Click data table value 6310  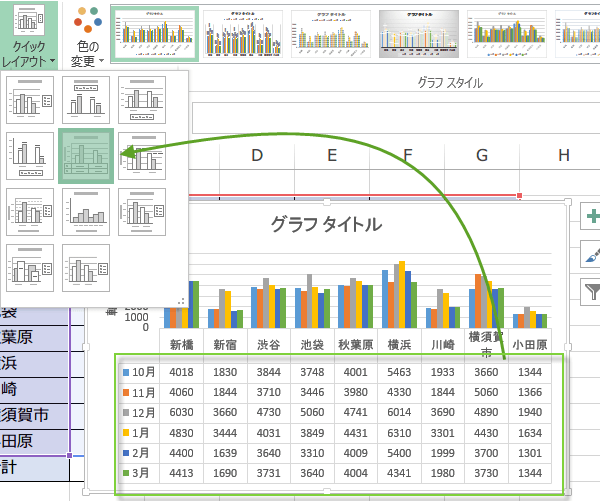(399, 433)
